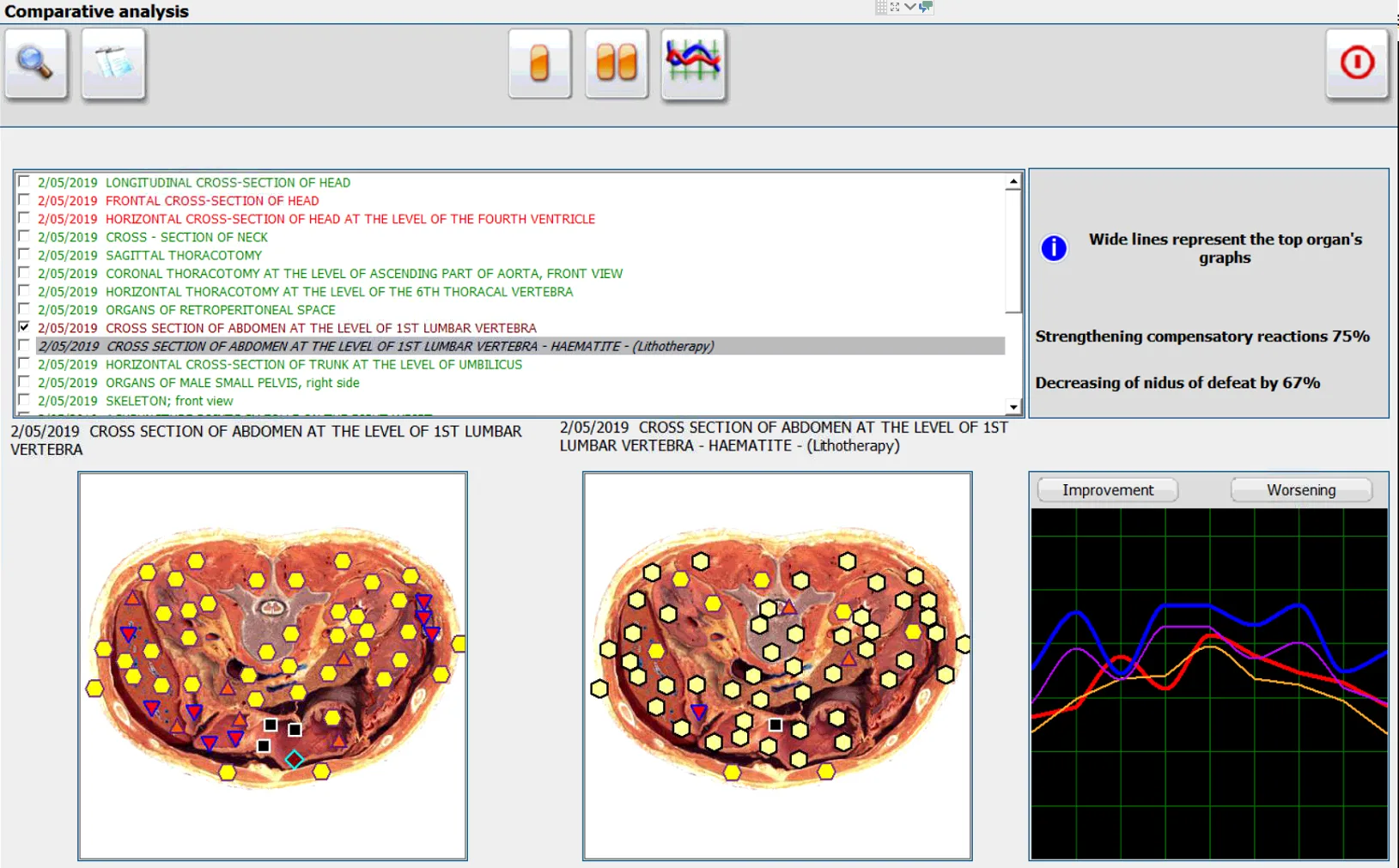Click the list scrollbar down arrow
Image resolution: width=1399 pixels, height=868 pixels.
pos(1013,407)
